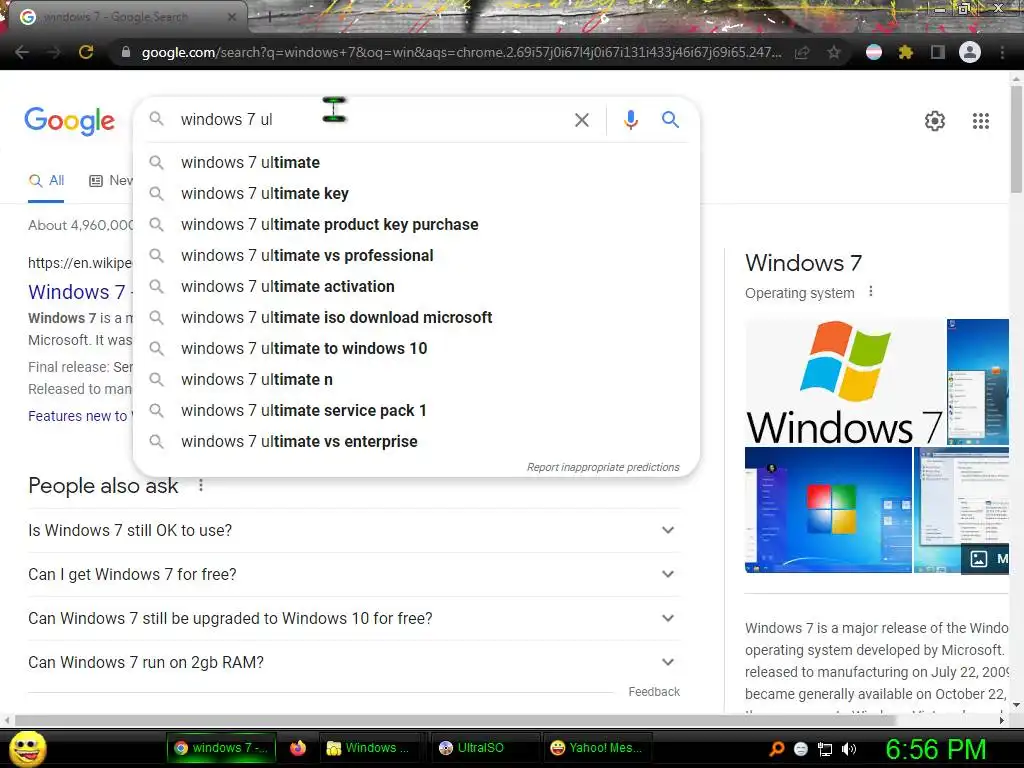The width and height of the screenshot is (1024, 768).
Task: Click the padlock site info icon
Action: [126, 52]
